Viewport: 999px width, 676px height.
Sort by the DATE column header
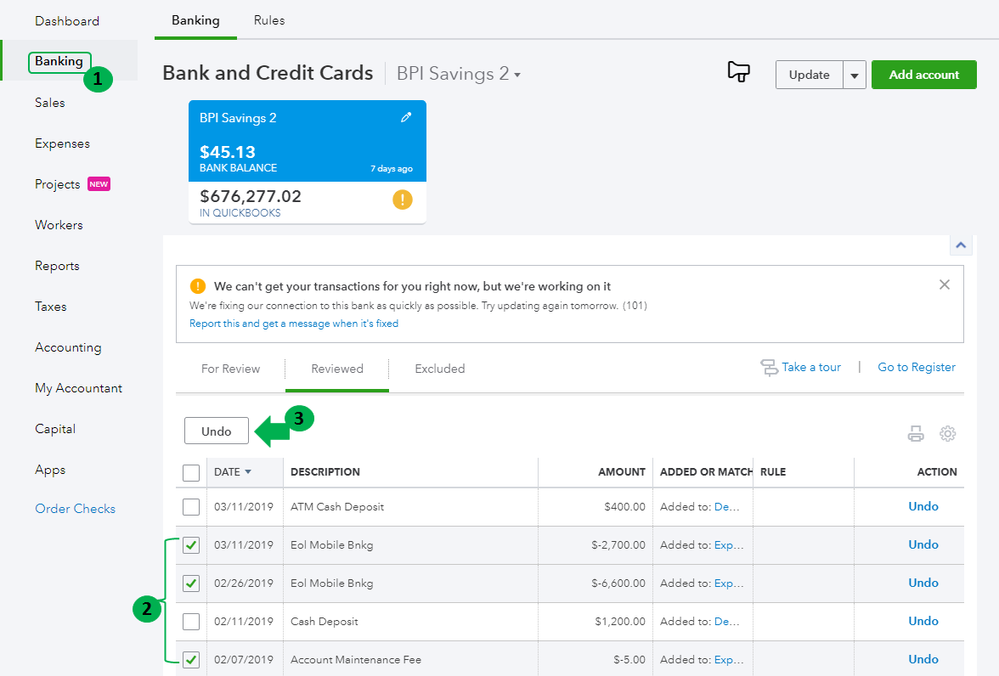232,472
